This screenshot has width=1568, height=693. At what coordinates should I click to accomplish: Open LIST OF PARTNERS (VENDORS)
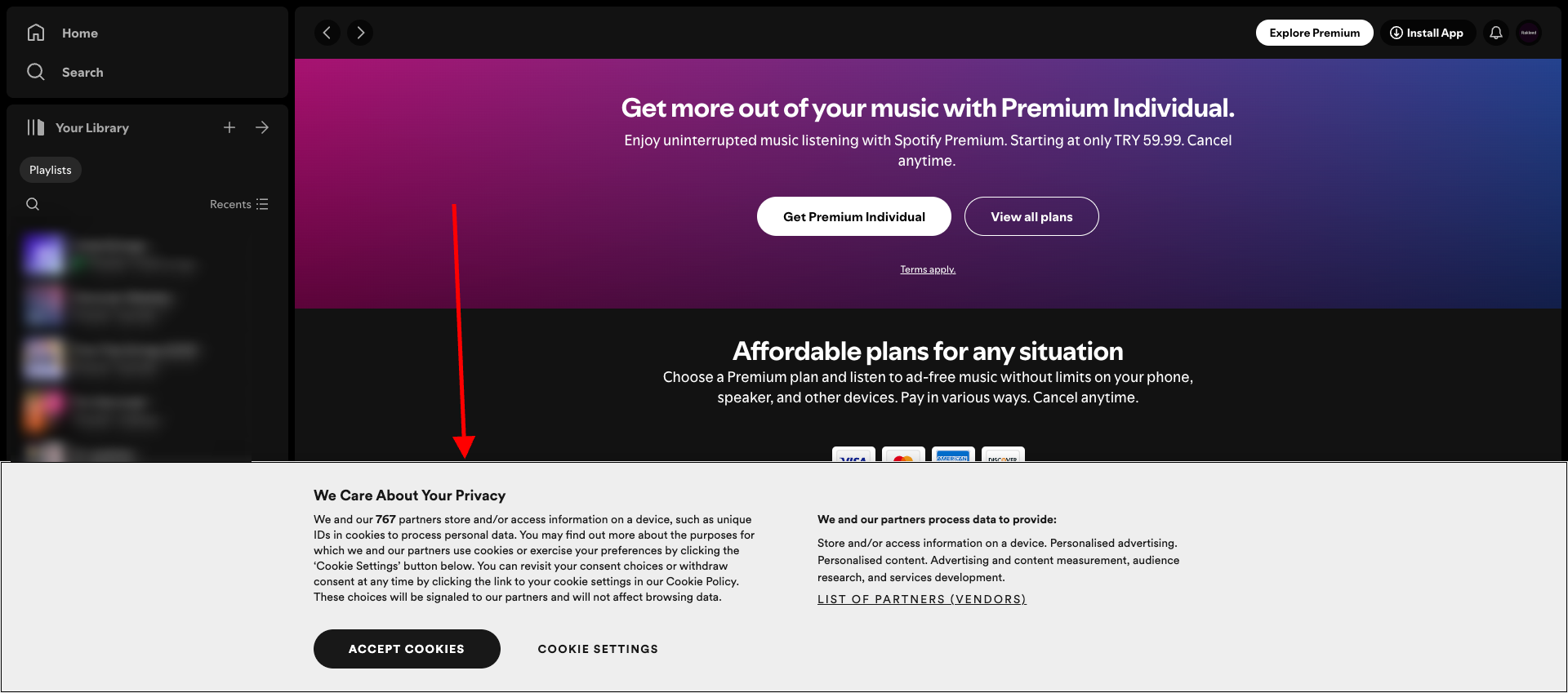pyautogui.click(x=921, y=599)
